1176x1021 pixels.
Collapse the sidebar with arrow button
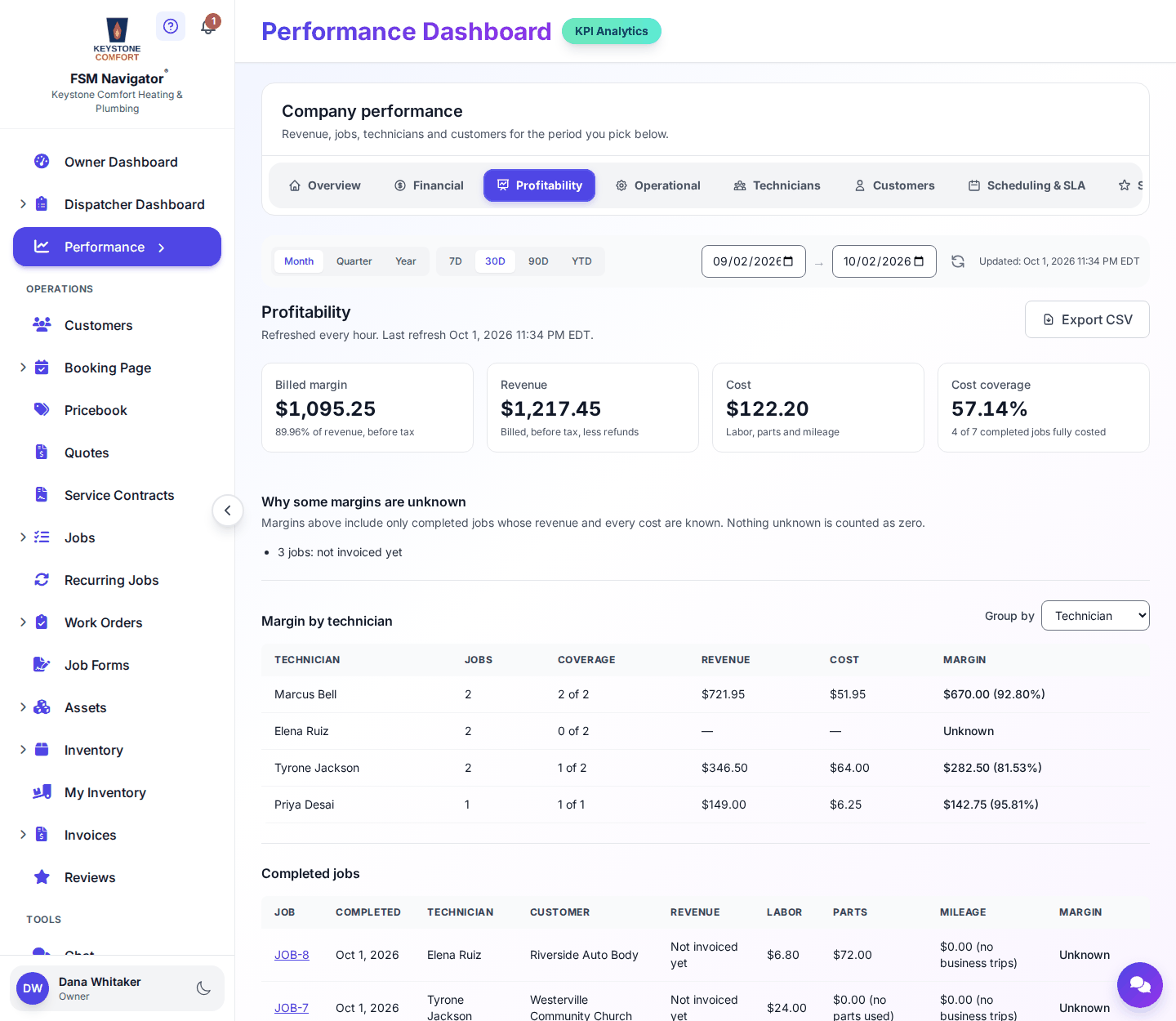(228, 510)
